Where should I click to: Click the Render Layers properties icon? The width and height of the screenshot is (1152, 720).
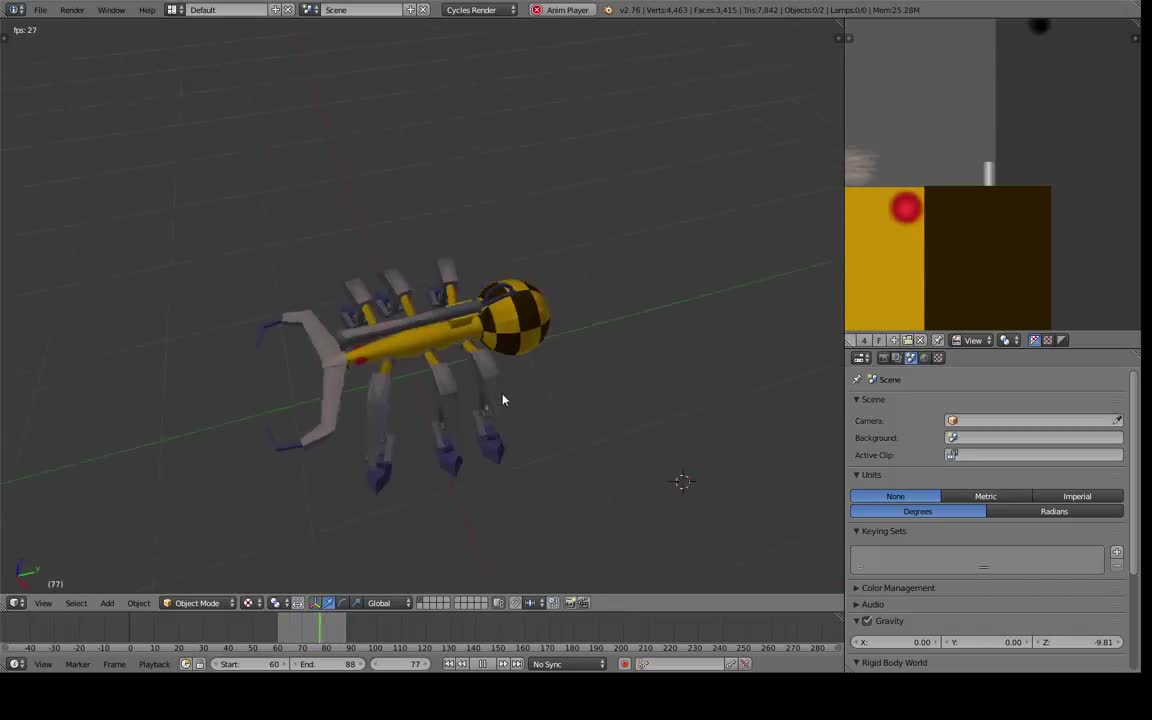click(896, 357)
